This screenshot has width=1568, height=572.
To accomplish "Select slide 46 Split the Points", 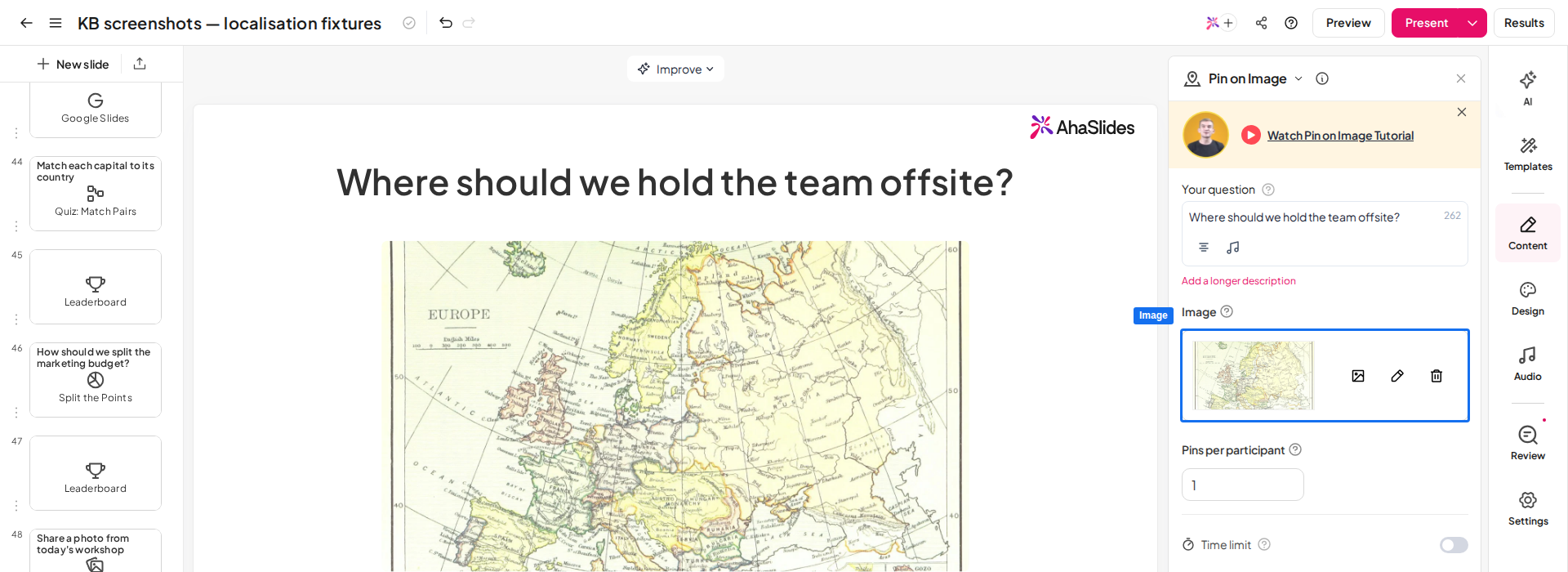I will coord(96,380).
